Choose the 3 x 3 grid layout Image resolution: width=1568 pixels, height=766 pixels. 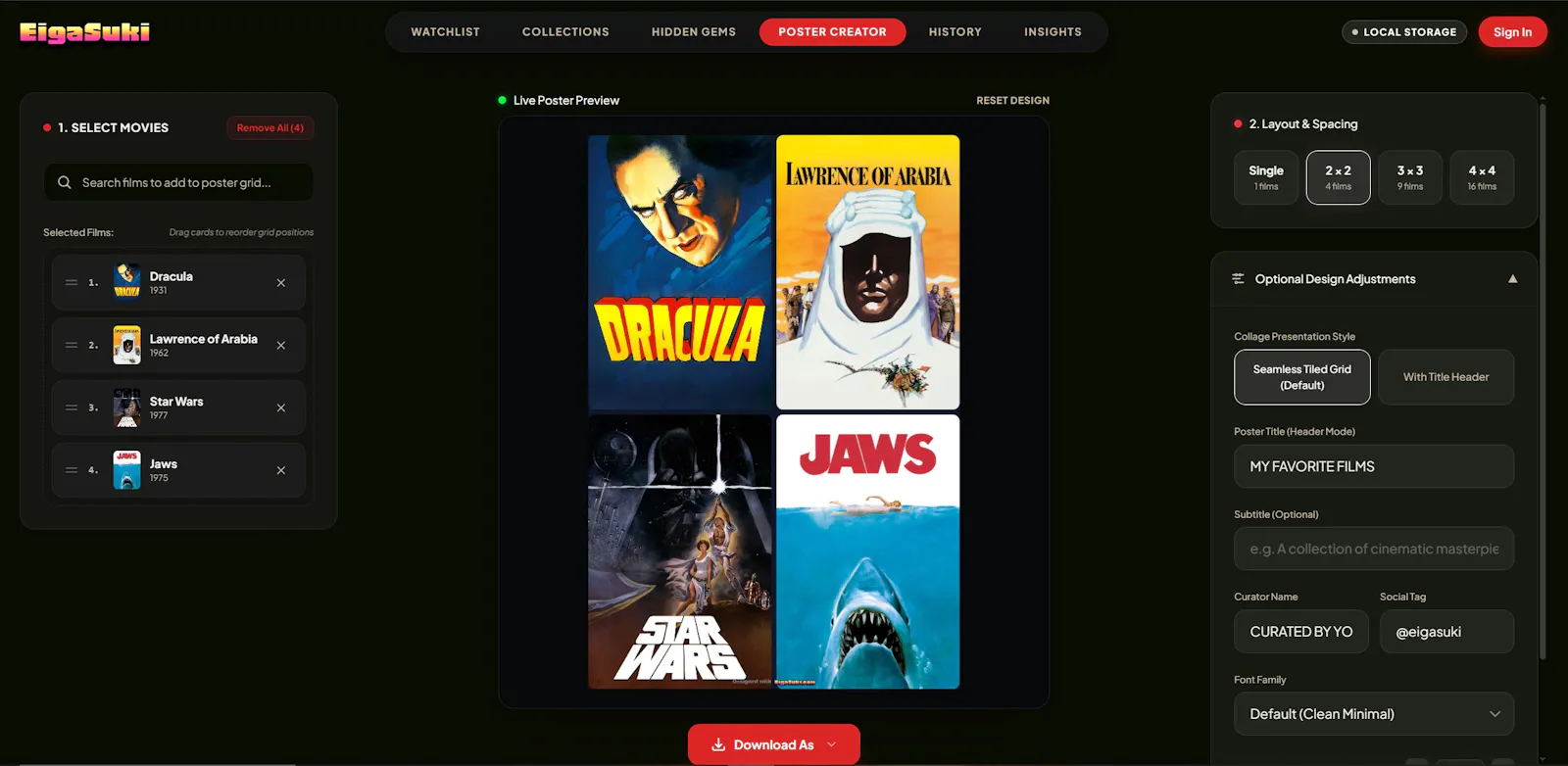(x=1410, y=177)
